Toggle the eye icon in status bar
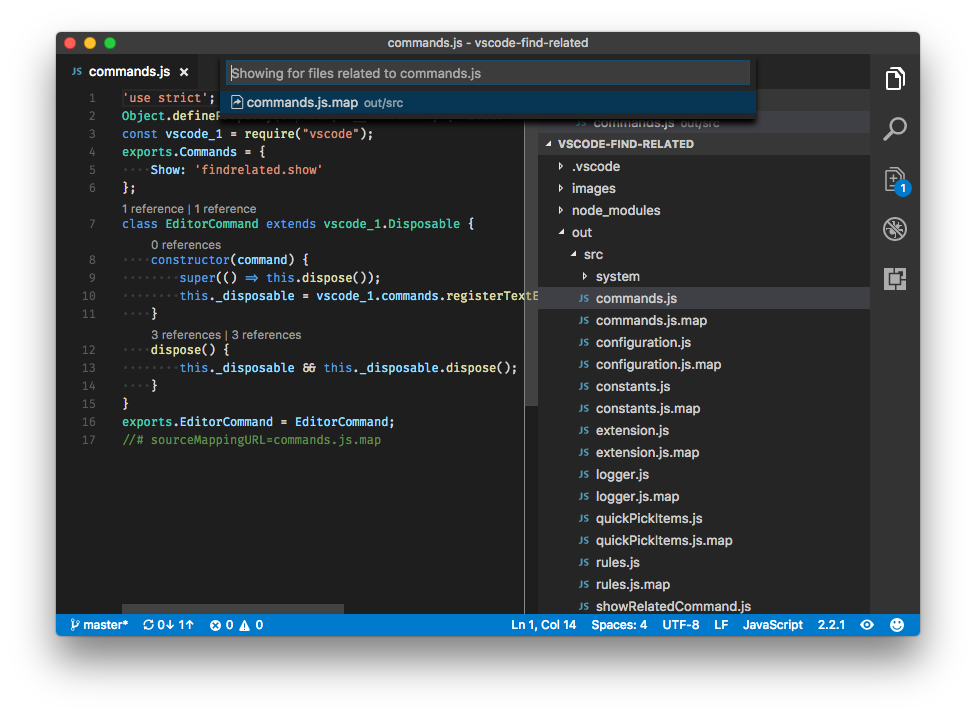 866,624
